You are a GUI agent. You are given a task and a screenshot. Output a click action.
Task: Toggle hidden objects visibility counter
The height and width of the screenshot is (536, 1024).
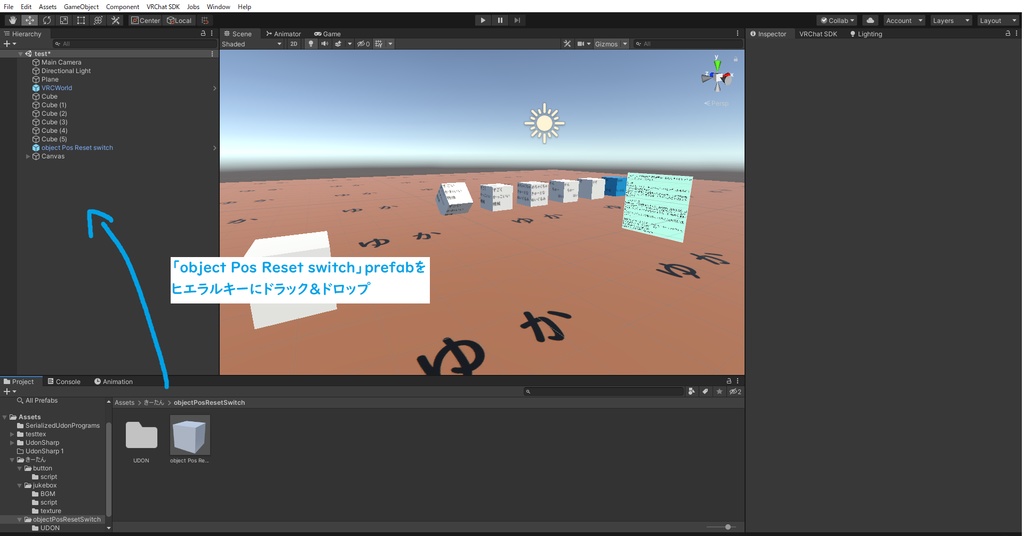pos(364,44)
